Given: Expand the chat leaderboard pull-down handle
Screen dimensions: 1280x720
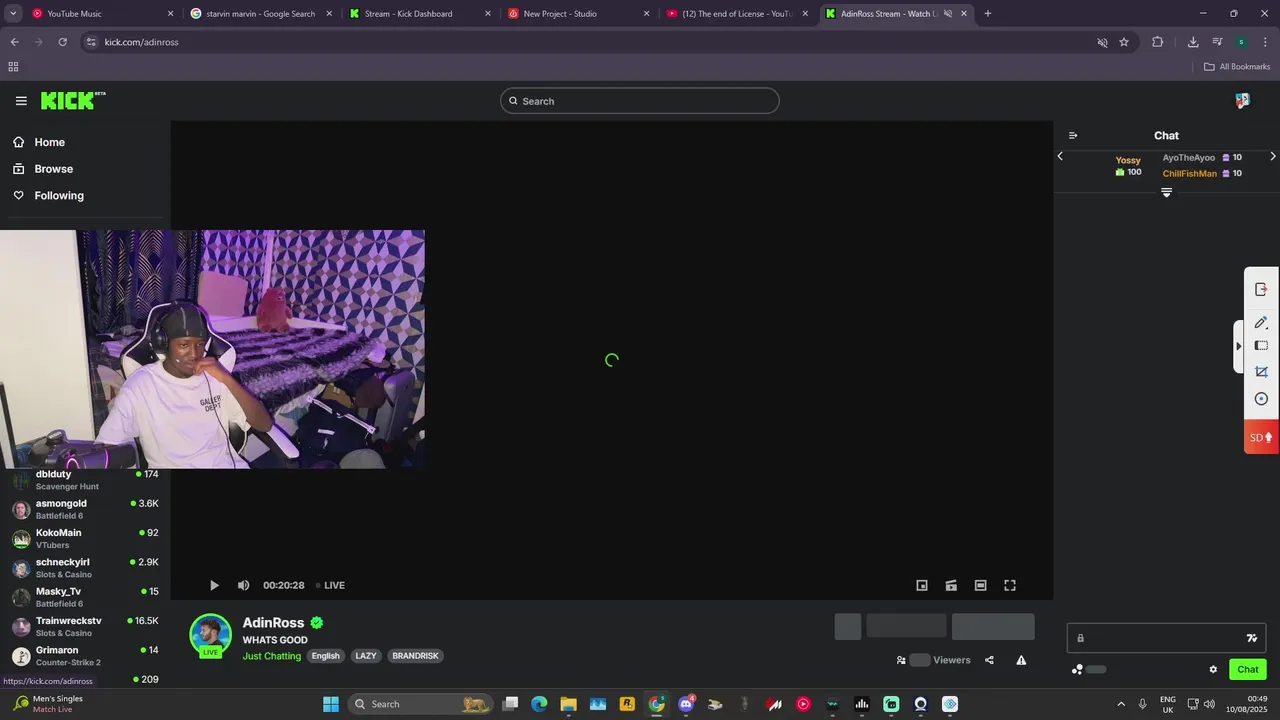Looking at the screenshot, I should (1166, 192).
